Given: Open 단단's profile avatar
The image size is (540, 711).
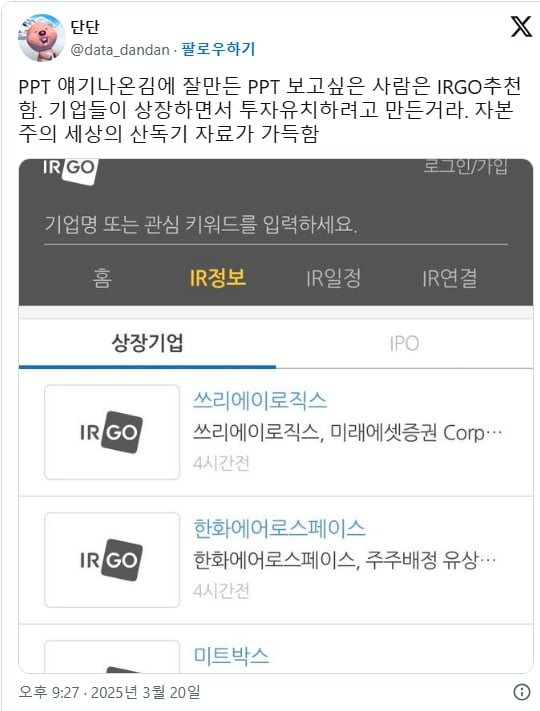Looking at the screenshot, I should click(41, 38).
